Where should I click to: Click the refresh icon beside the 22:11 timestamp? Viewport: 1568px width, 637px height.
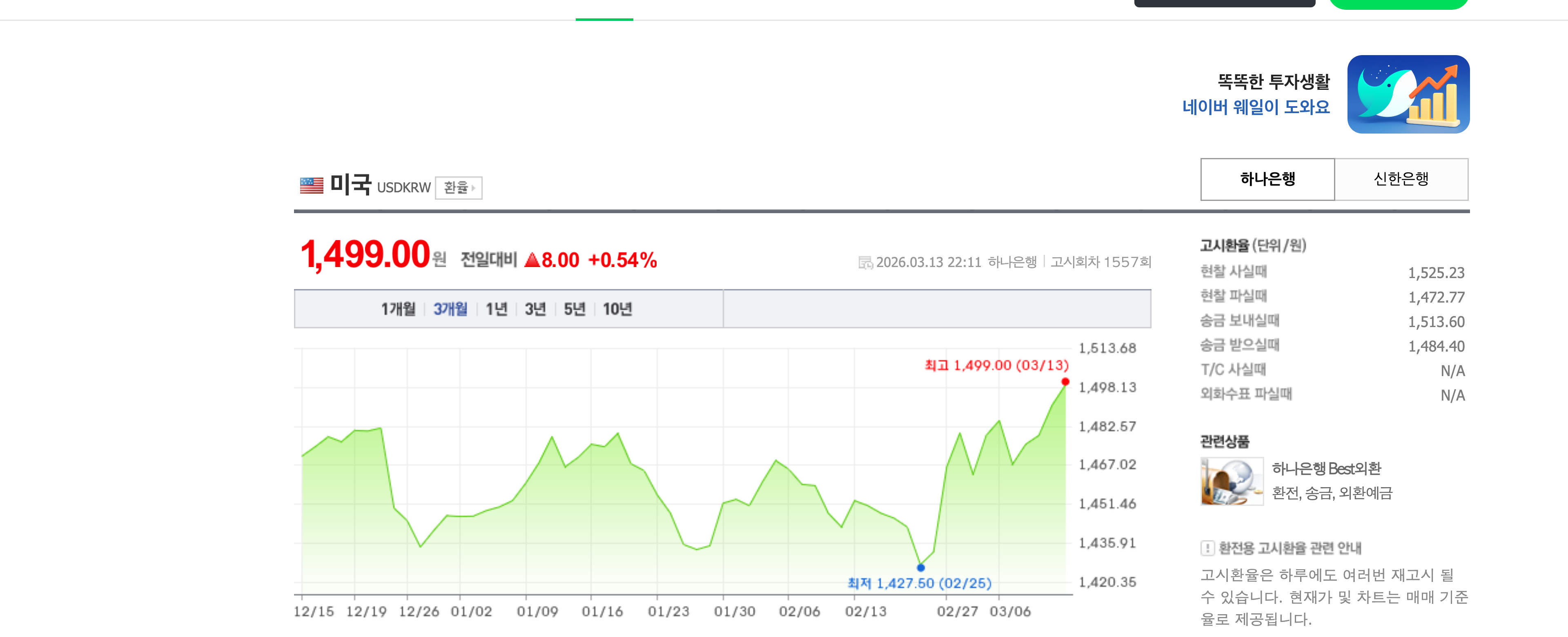pyautogui.click(x=867, y=262)
